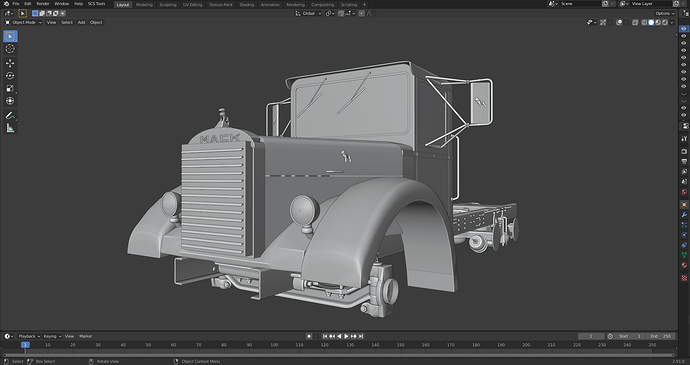Switch to Rendered viewport shading
The height and width of the screenshot is (365, 690).
click(x=665, y=22)
